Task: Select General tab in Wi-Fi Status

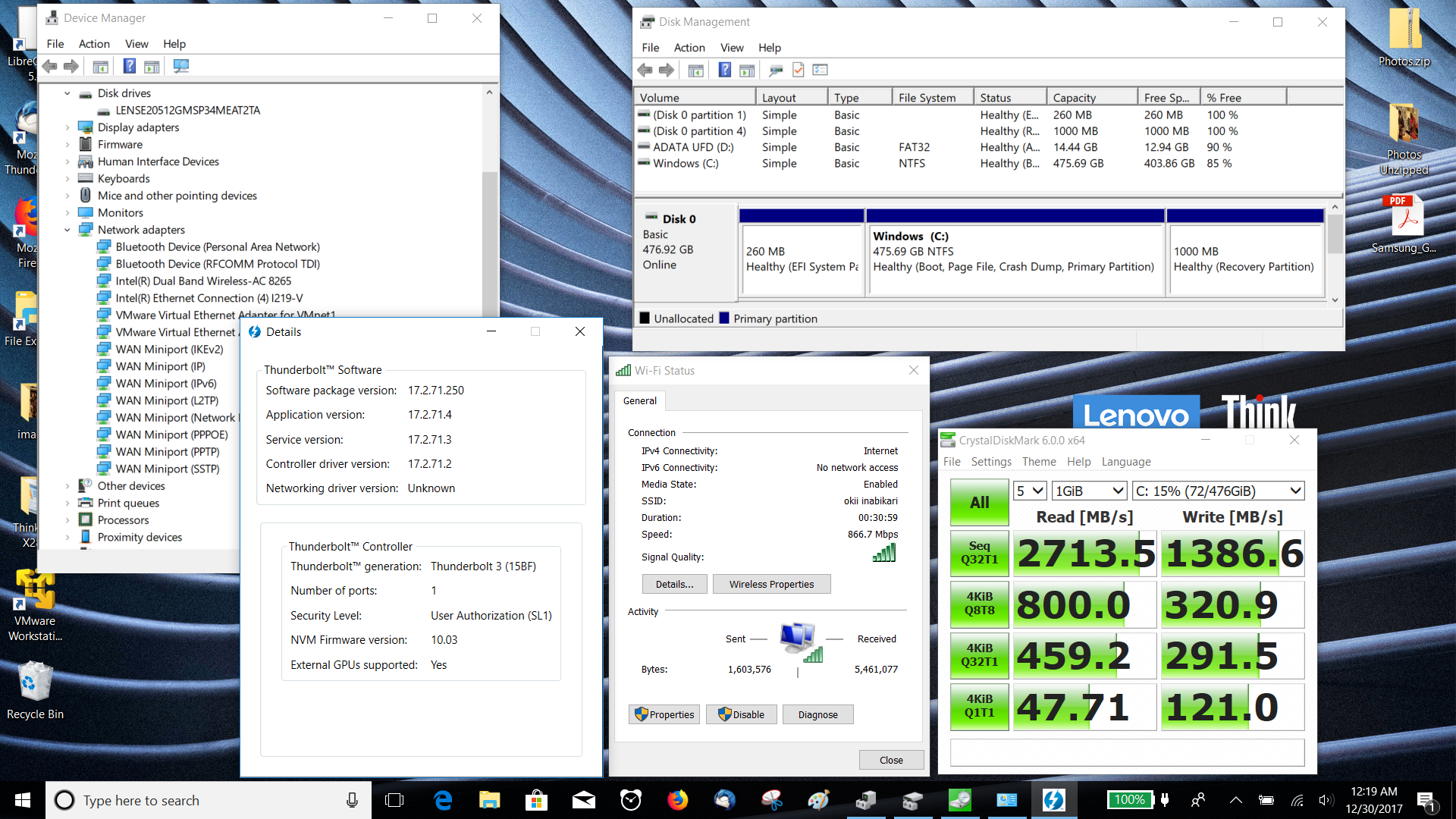Action: point(640,401)
